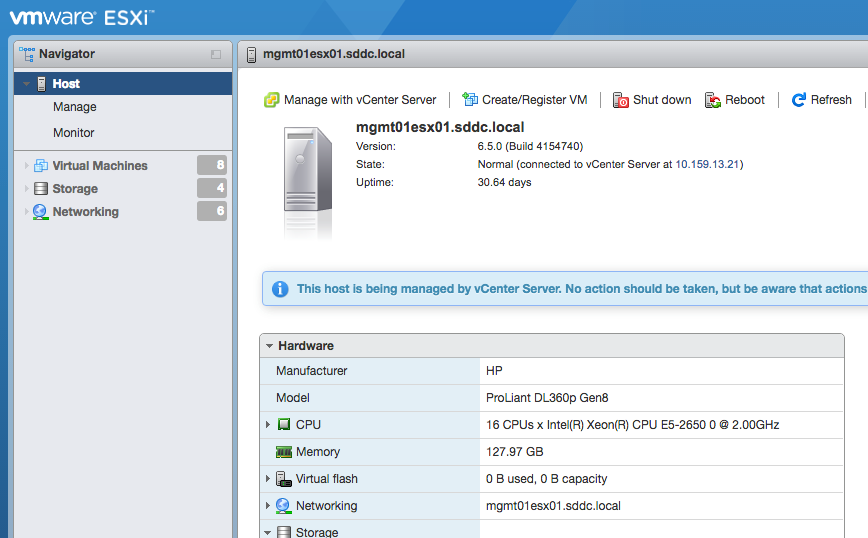Click the Virtual Machines count badge 8
The width and height of the screenshot is (868, 538).
coord(212,165)
